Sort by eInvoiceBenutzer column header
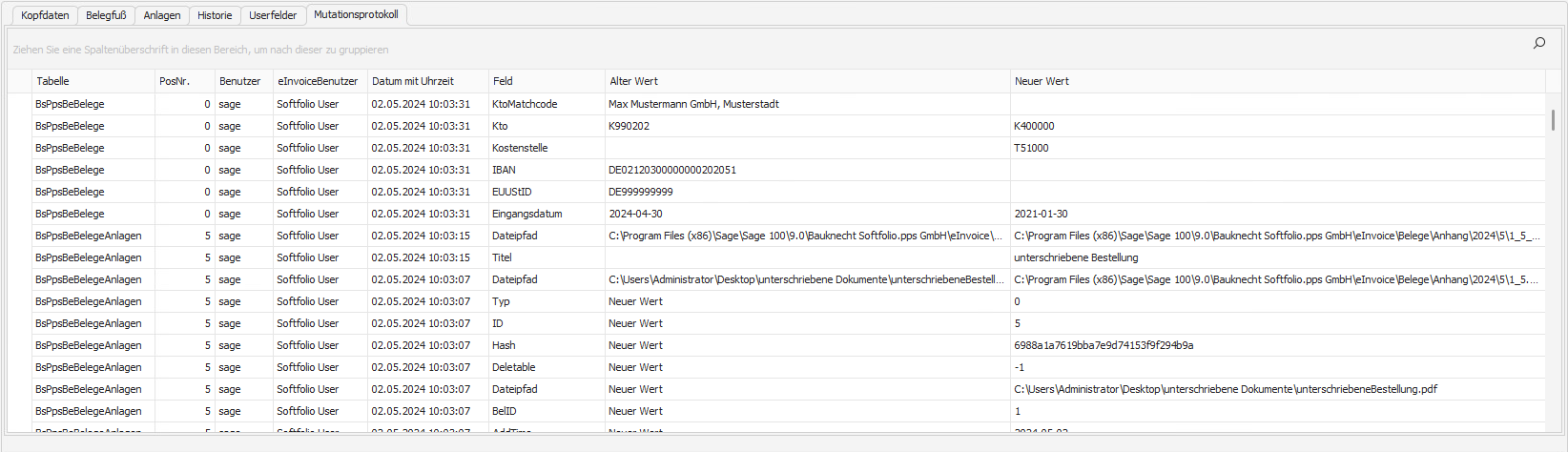The height and width of the screenshot is (452, 1568). pos(318,81)
